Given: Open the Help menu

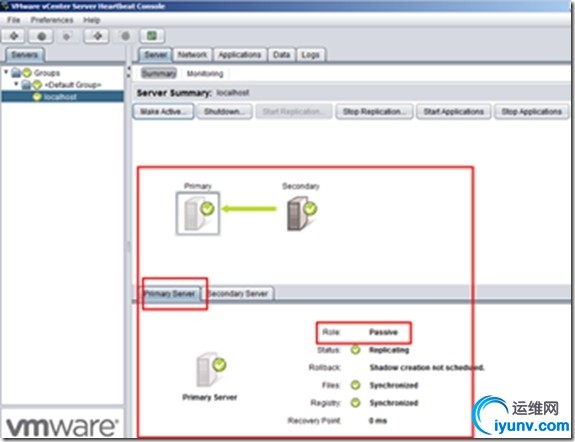Looking at the screenshot, I should tap(91, 20).
